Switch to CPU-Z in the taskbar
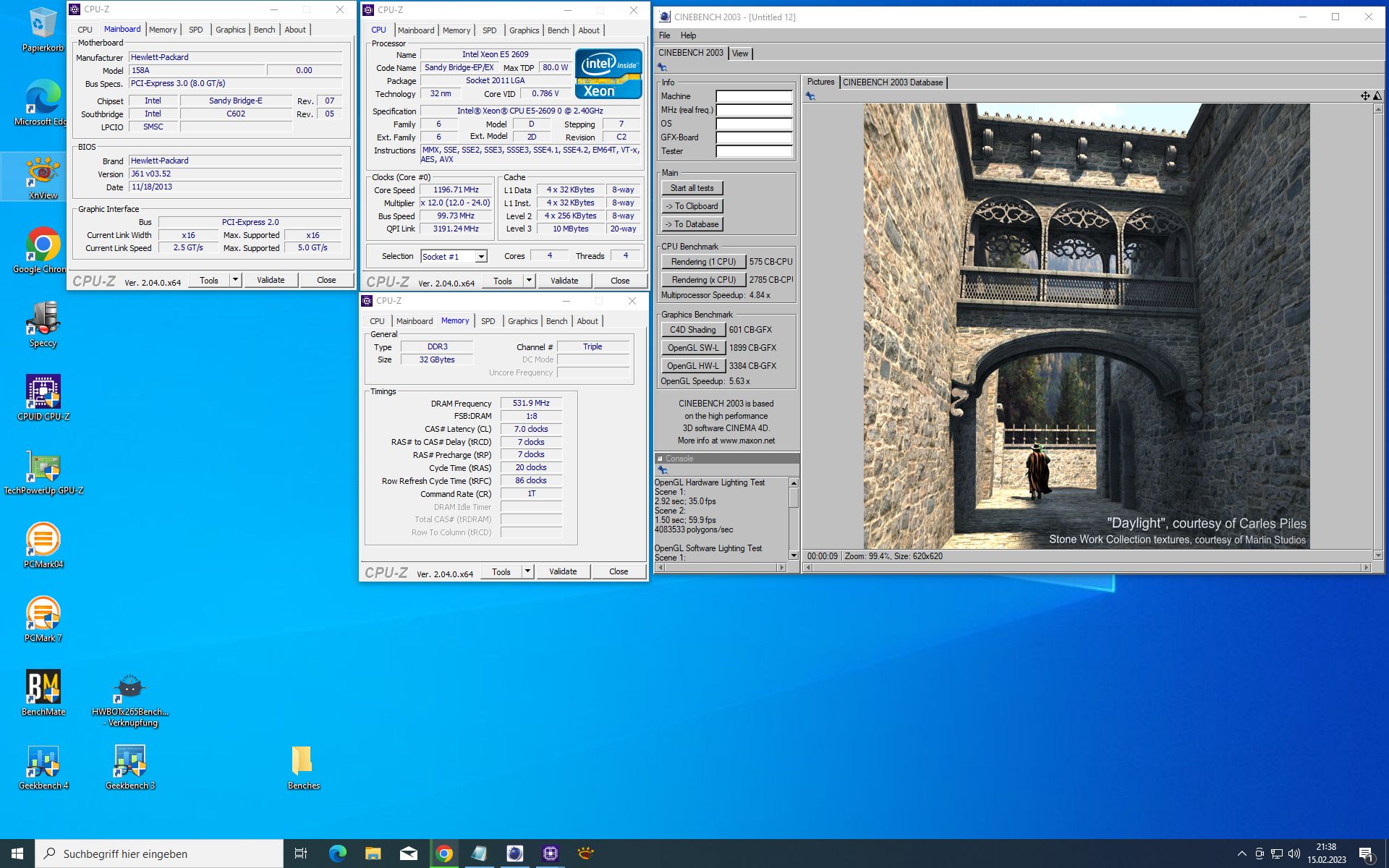 tap(550, 854)
